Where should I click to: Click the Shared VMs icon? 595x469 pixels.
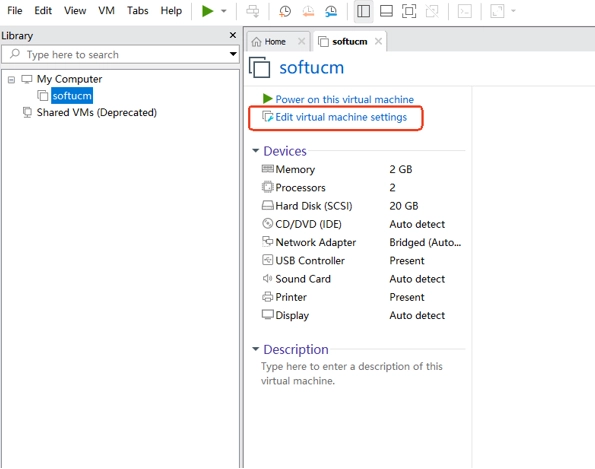click(27, 112)
